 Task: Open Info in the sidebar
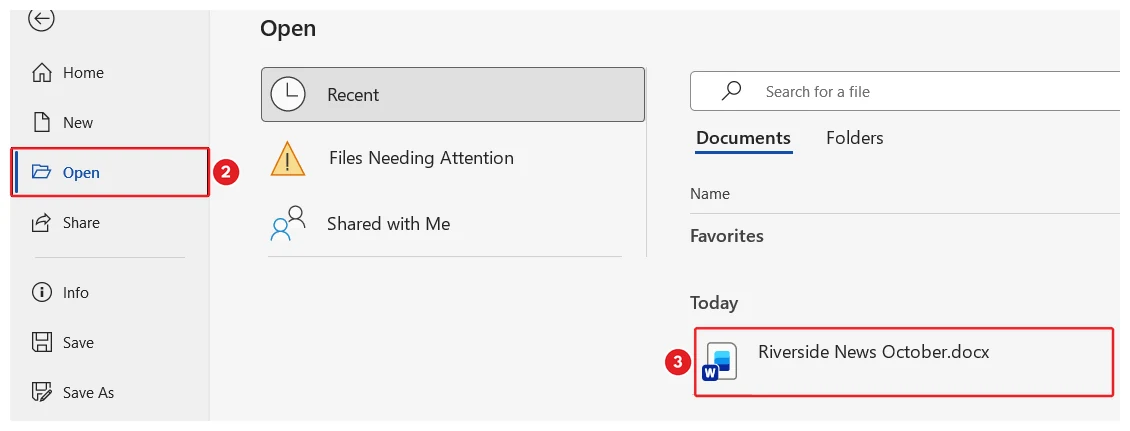(110, 293)
